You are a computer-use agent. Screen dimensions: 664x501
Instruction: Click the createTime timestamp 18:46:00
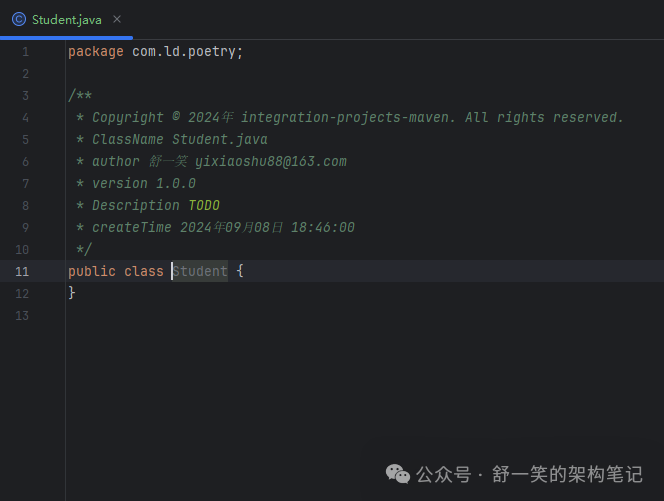point(322,228)
